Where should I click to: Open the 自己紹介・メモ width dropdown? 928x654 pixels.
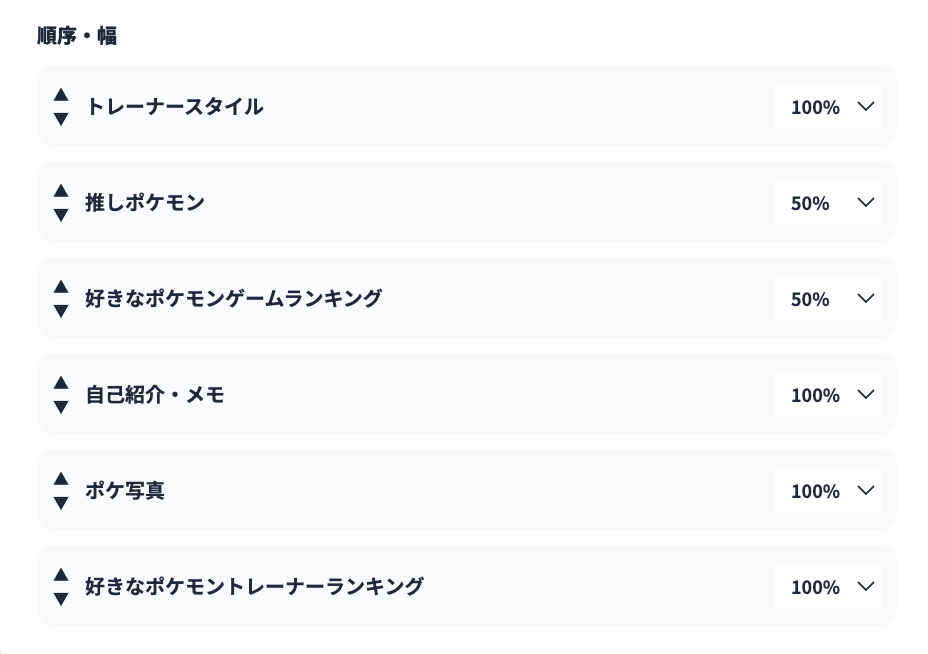click(828, 395)
